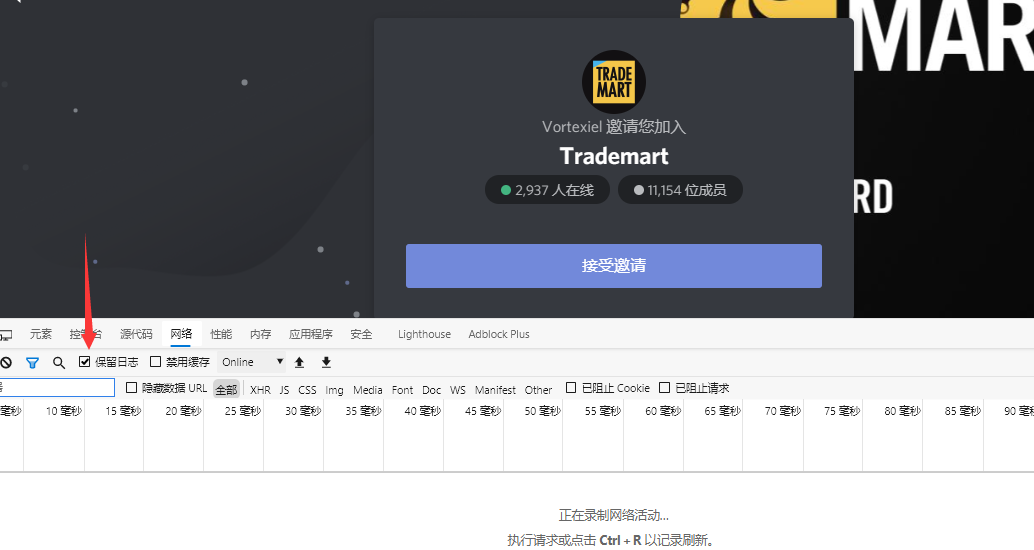Switch to the 应用程序 tab
1034x550 pixels.
click(x=311, y=334)
